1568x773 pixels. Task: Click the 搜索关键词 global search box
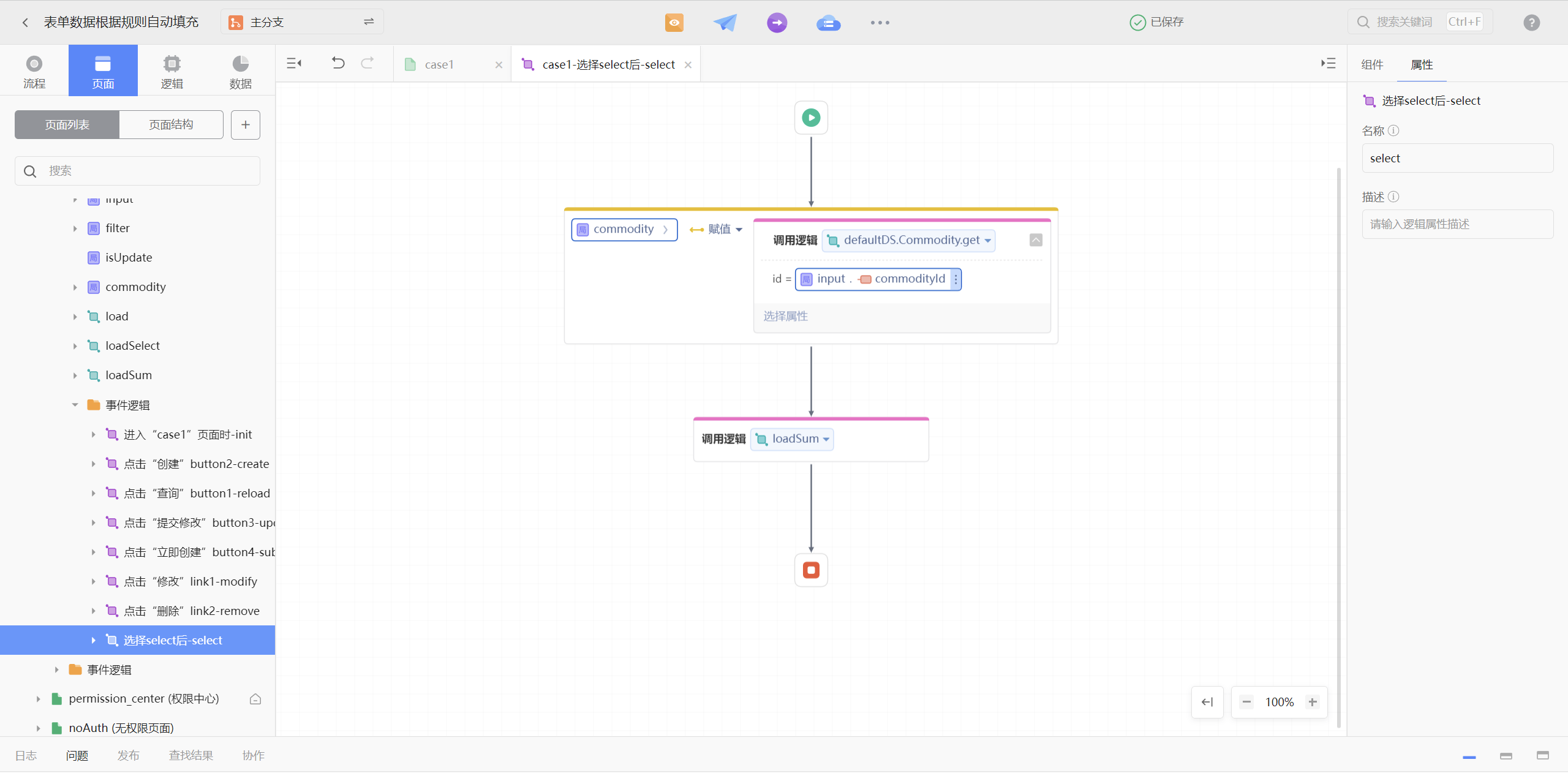coord(1420,22)
